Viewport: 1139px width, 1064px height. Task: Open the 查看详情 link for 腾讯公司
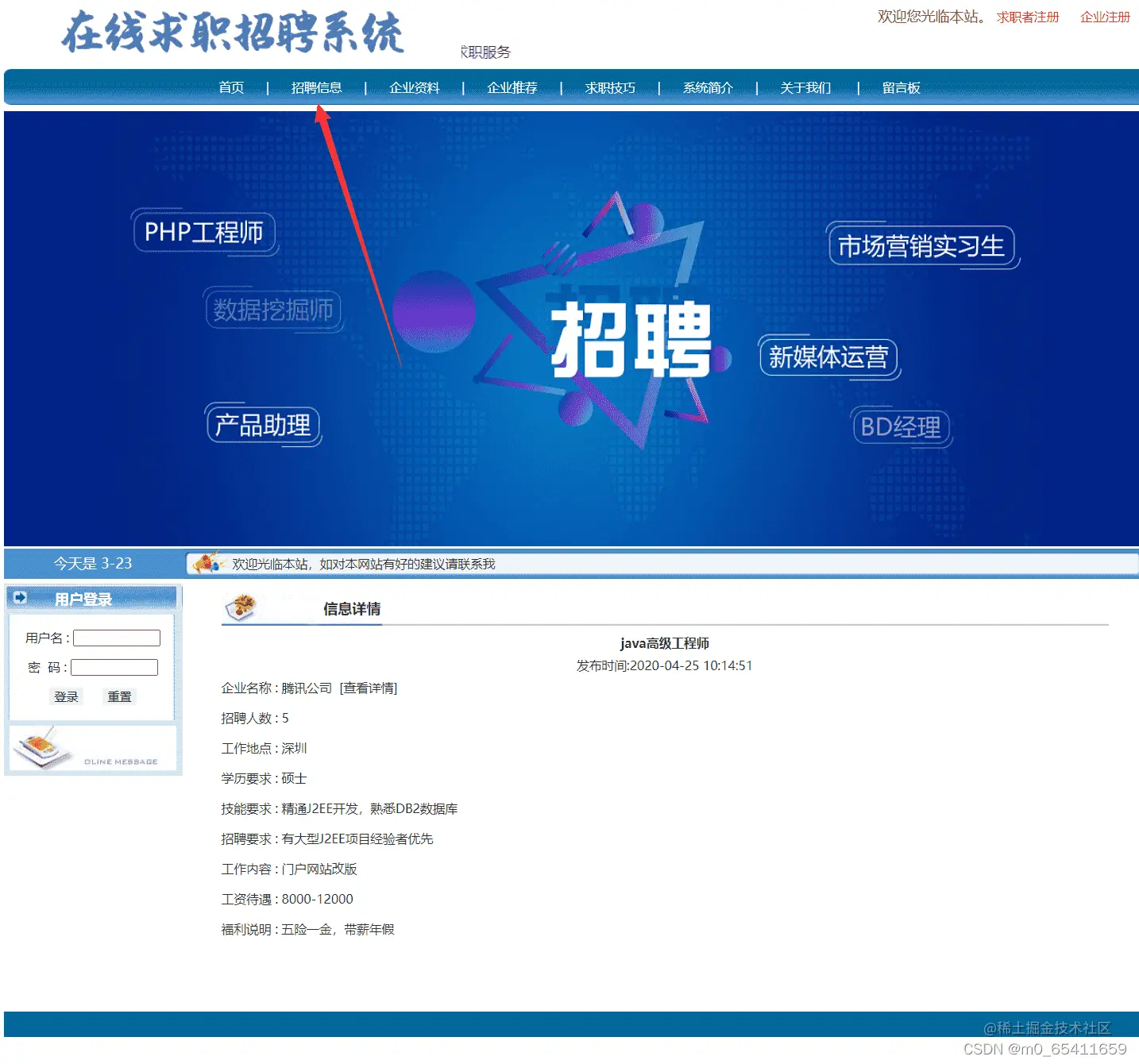369,688
